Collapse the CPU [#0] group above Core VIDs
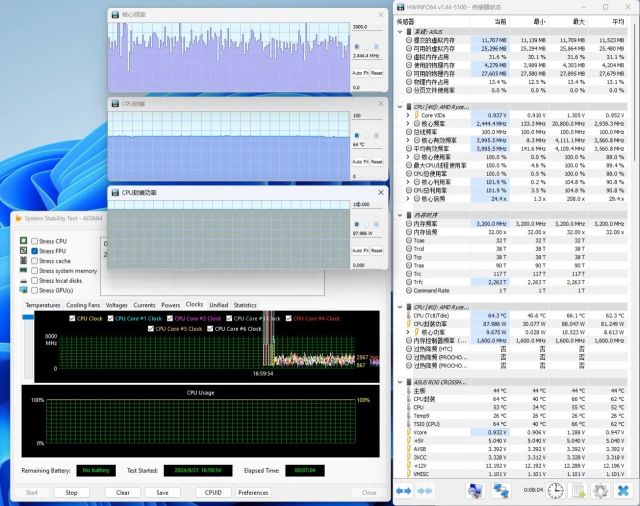 400,107
